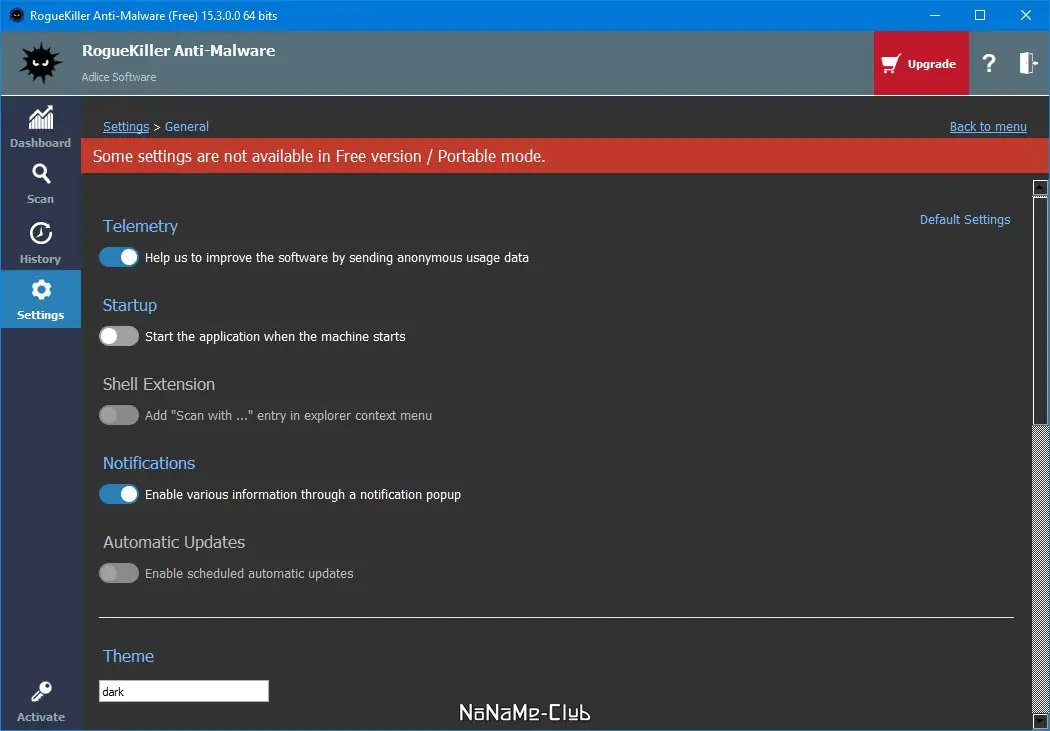Click the RogueKiller spiky logo
Image resolution: width=1050 pixels, height=731 pixels.
click(41, 63)
